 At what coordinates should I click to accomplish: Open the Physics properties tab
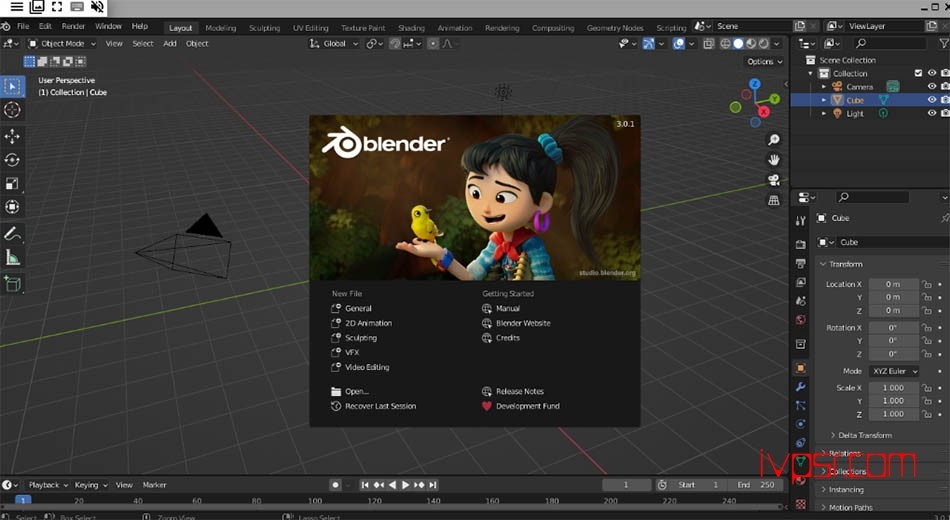(800, 424)
